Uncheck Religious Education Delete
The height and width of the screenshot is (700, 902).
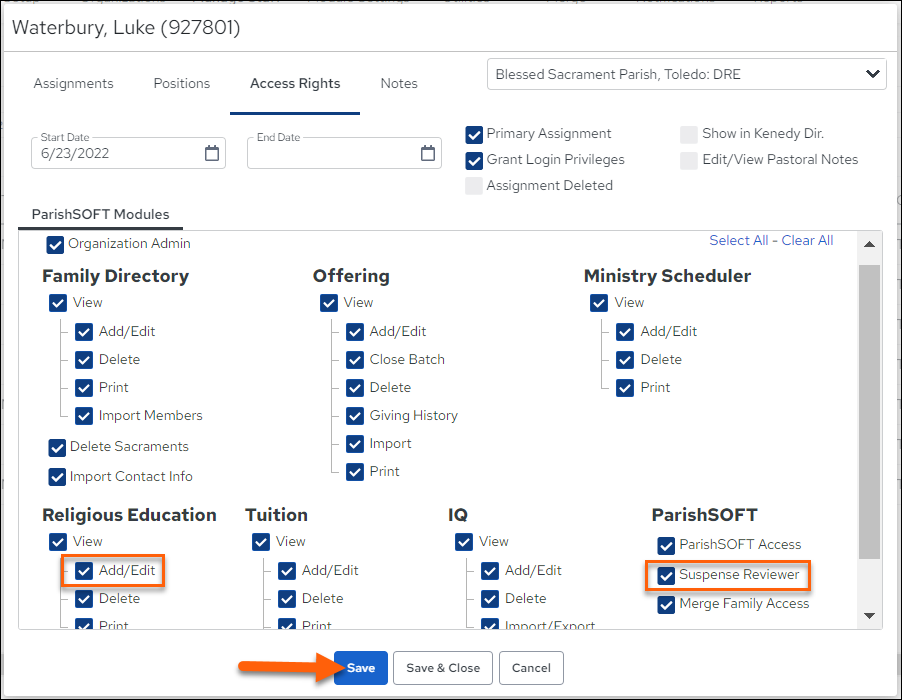[84, 599]
